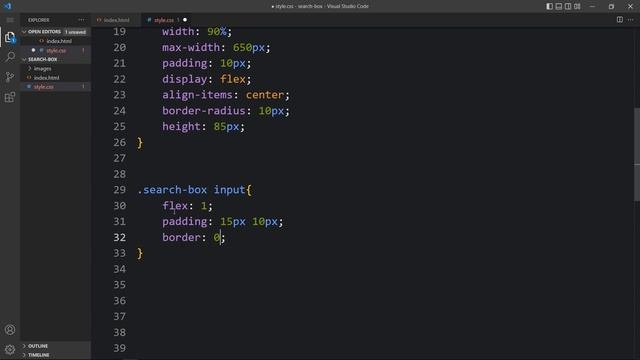Click the 'center' value on line 23
Screen dimensions: 640x360
(264, 95)
